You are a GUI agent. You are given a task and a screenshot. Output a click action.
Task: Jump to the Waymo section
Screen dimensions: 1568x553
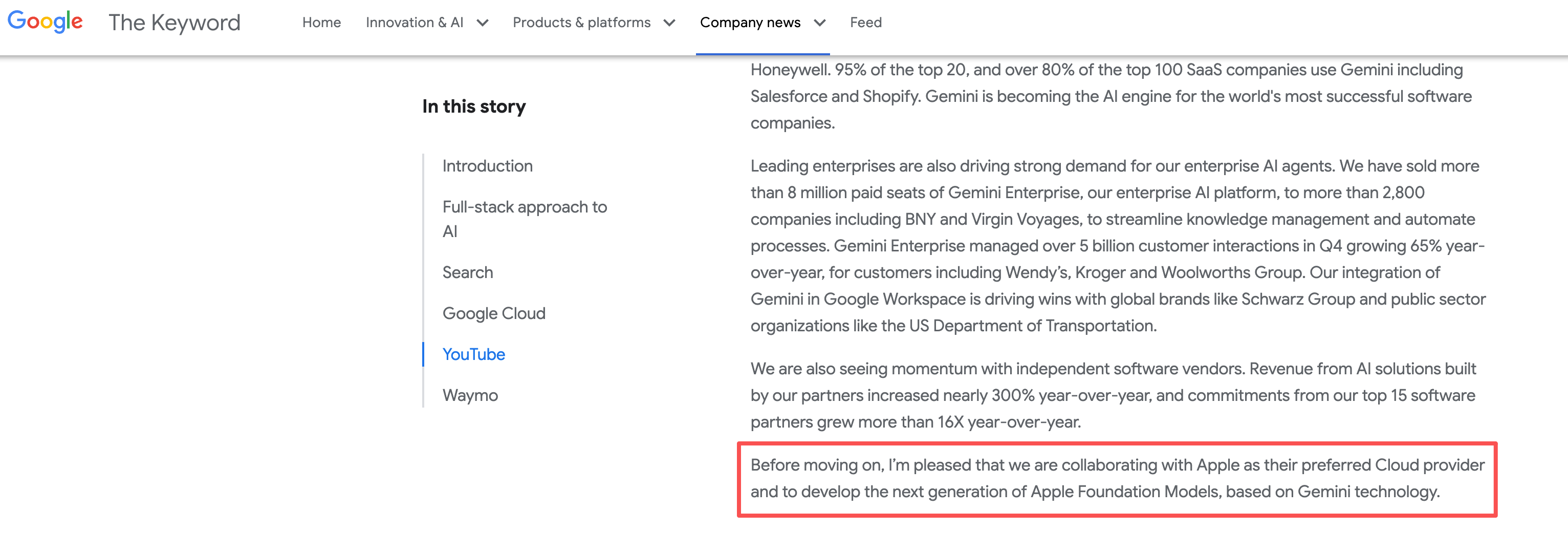[x=470, y=395]
